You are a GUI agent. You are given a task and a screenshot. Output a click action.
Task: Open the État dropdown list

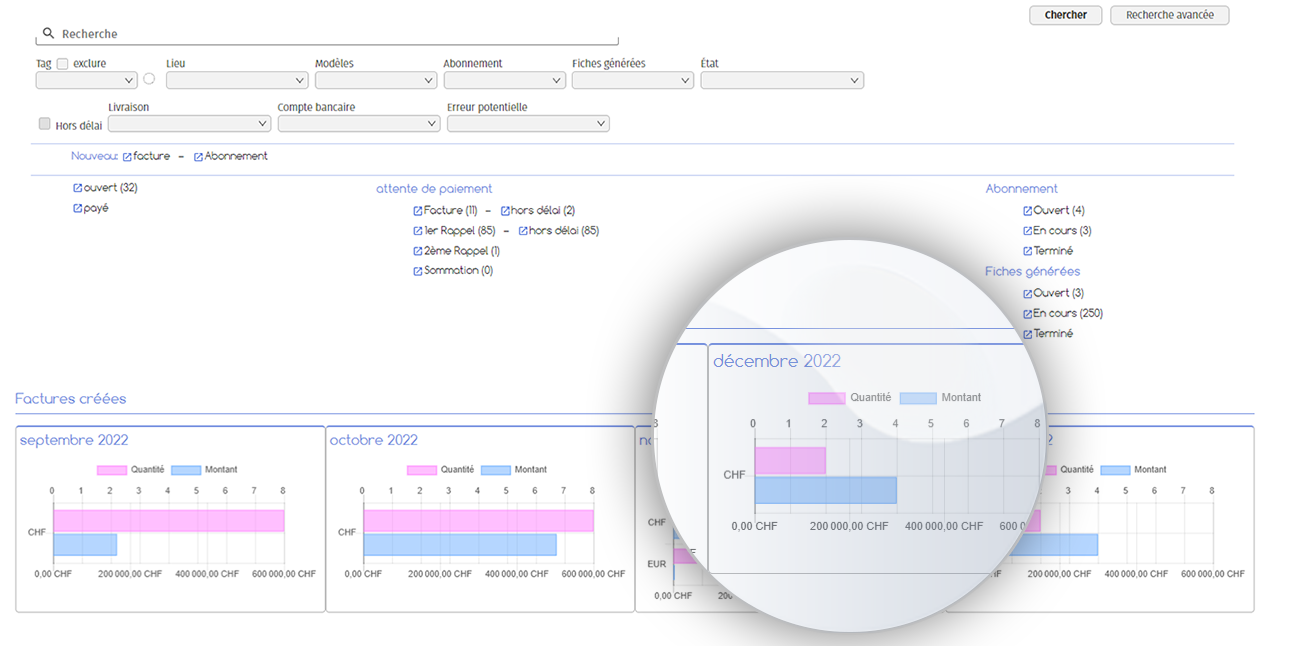[x=781, y=80]
